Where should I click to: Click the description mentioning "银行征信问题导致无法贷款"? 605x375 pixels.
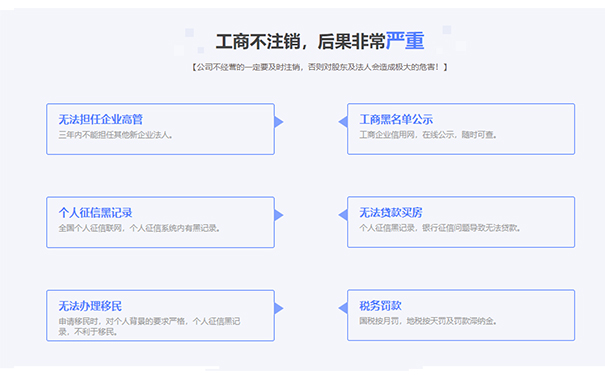(440, 228)
